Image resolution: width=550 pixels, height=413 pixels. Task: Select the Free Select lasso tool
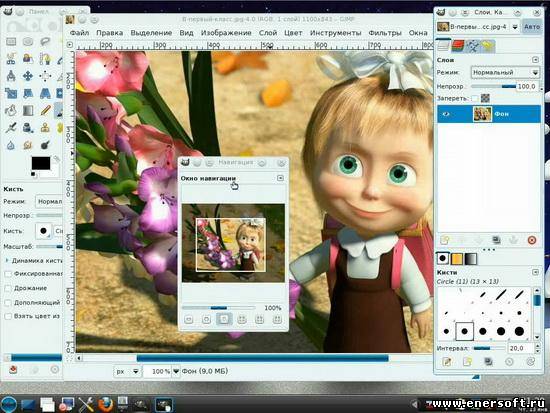pyautogui.click(x=45, y=42)
